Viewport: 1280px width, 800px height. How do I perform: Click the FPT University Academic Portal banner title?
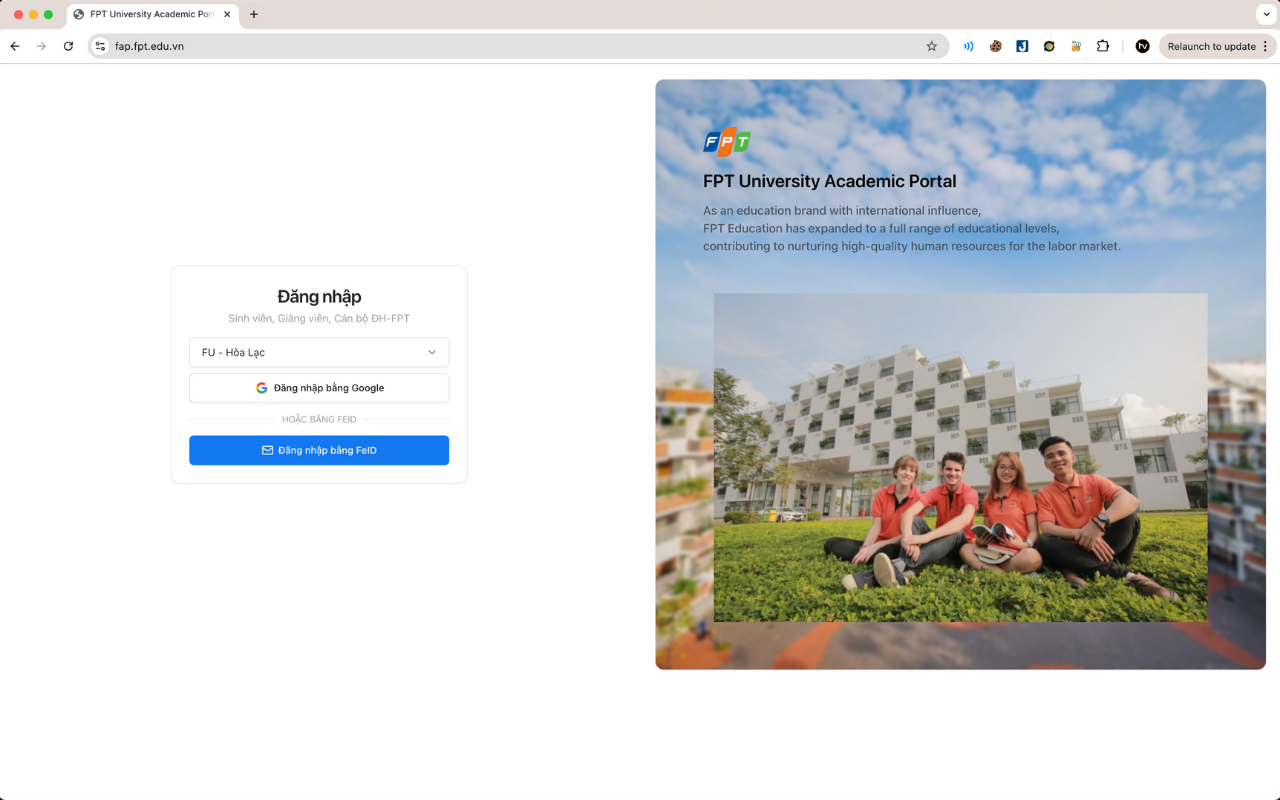(830, 181)
